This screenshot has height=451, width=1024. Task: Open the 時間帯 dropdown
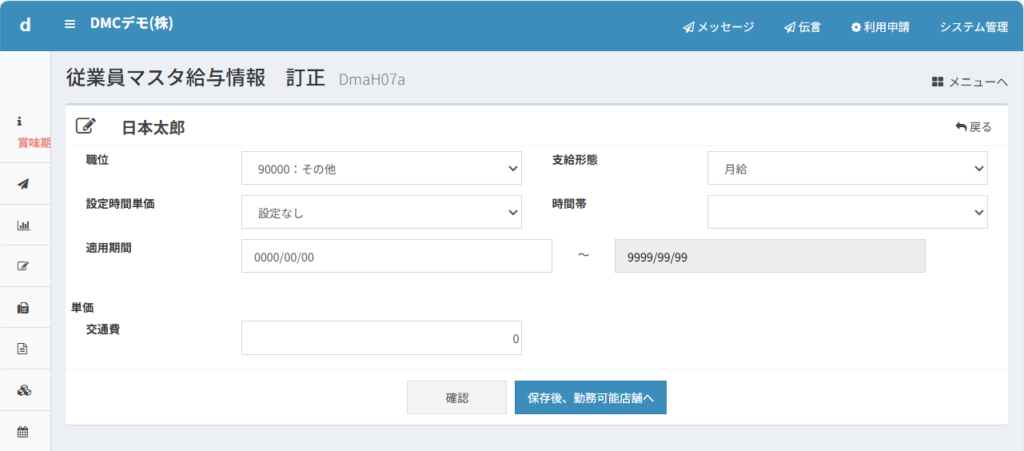point(847,212)
